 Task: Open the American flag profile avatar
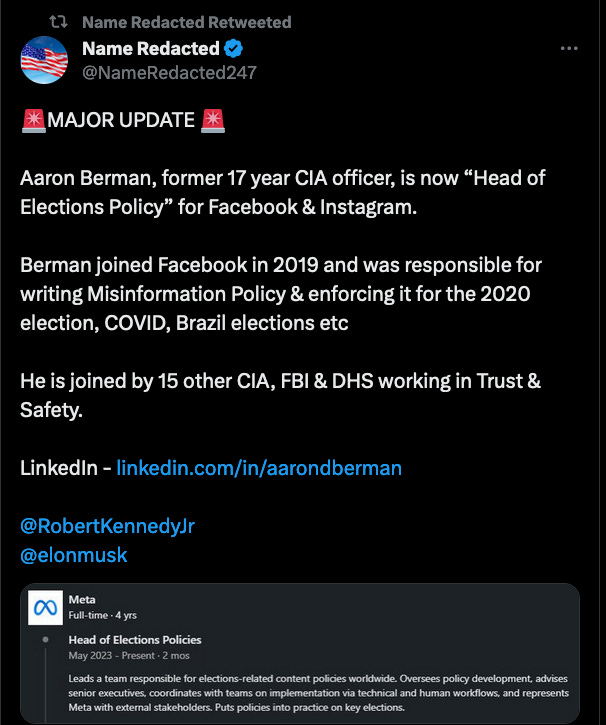coord(45,60)
